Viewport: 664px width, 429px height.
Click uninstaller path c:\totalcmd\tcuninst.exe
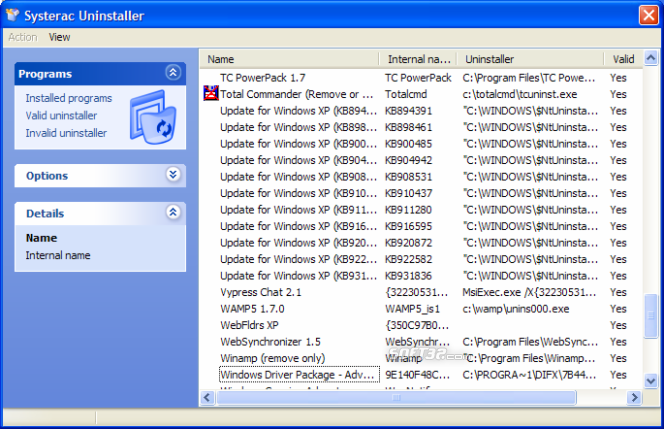point(520,94)
